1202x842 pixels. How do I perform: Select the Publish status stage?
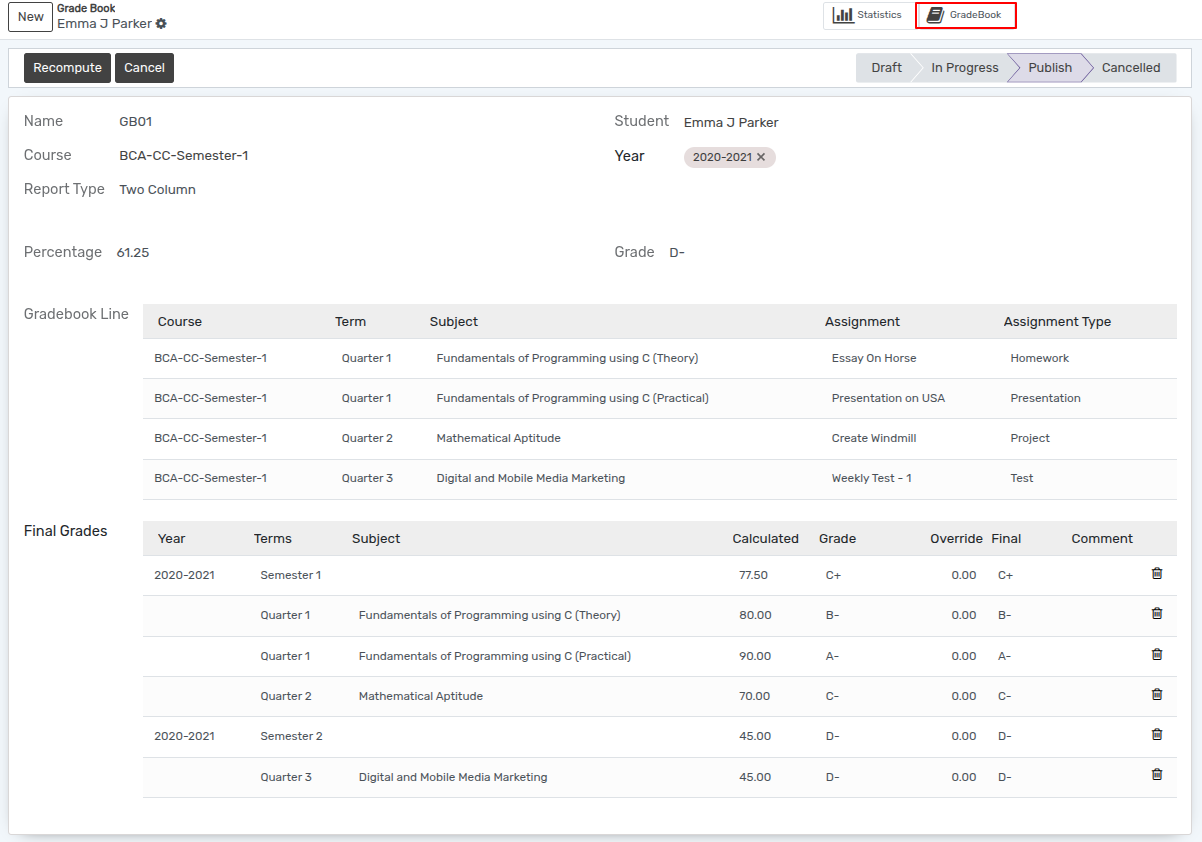(x=1049, y=68)
